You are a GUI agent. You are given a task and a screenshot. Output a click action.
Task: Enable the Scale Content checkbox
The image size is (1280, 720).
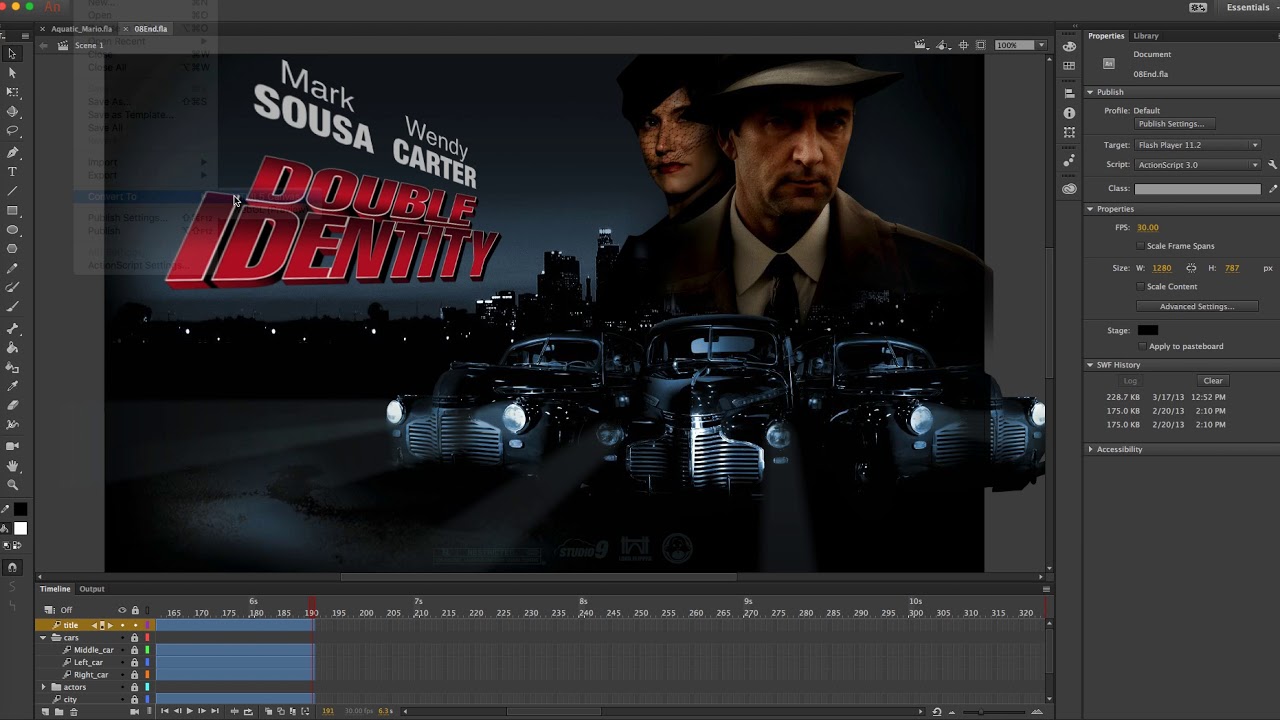coord(1140,286)
